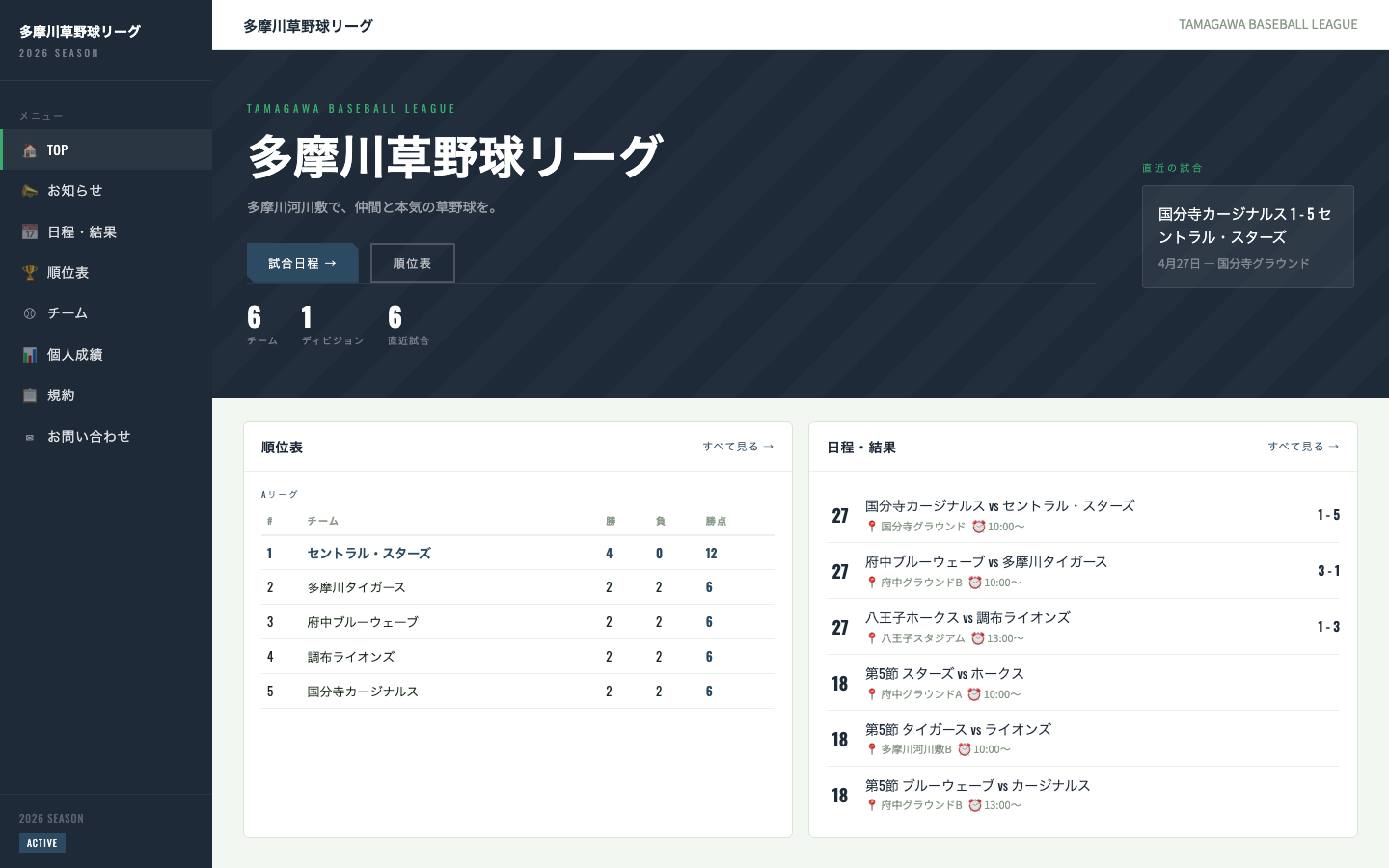Click the お問い合わせ envelope icon
The height and width of the screenshot is (868, 1389).
point(30,437)
